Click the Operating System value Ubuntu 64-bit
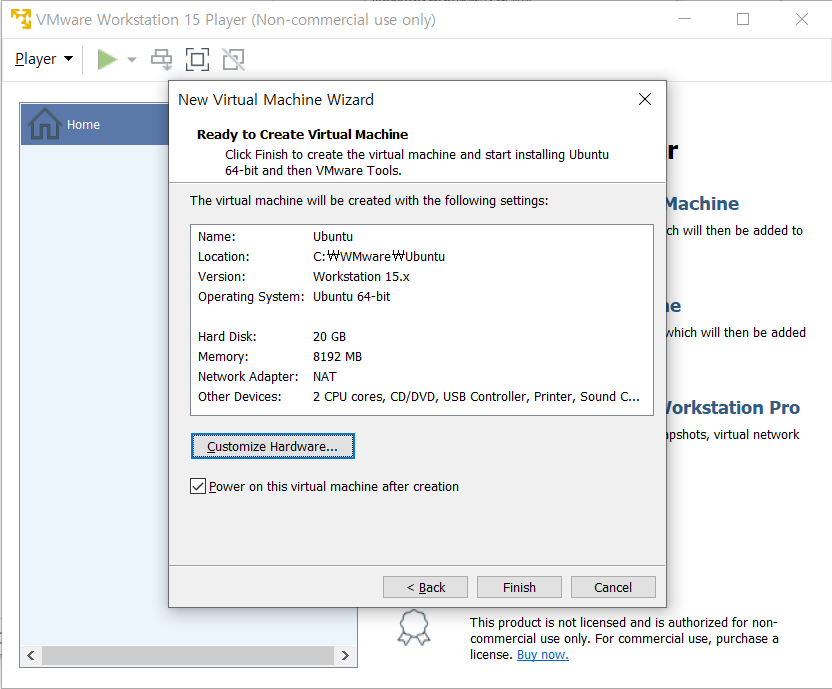 pyautogui.click(x=351, y=296)
